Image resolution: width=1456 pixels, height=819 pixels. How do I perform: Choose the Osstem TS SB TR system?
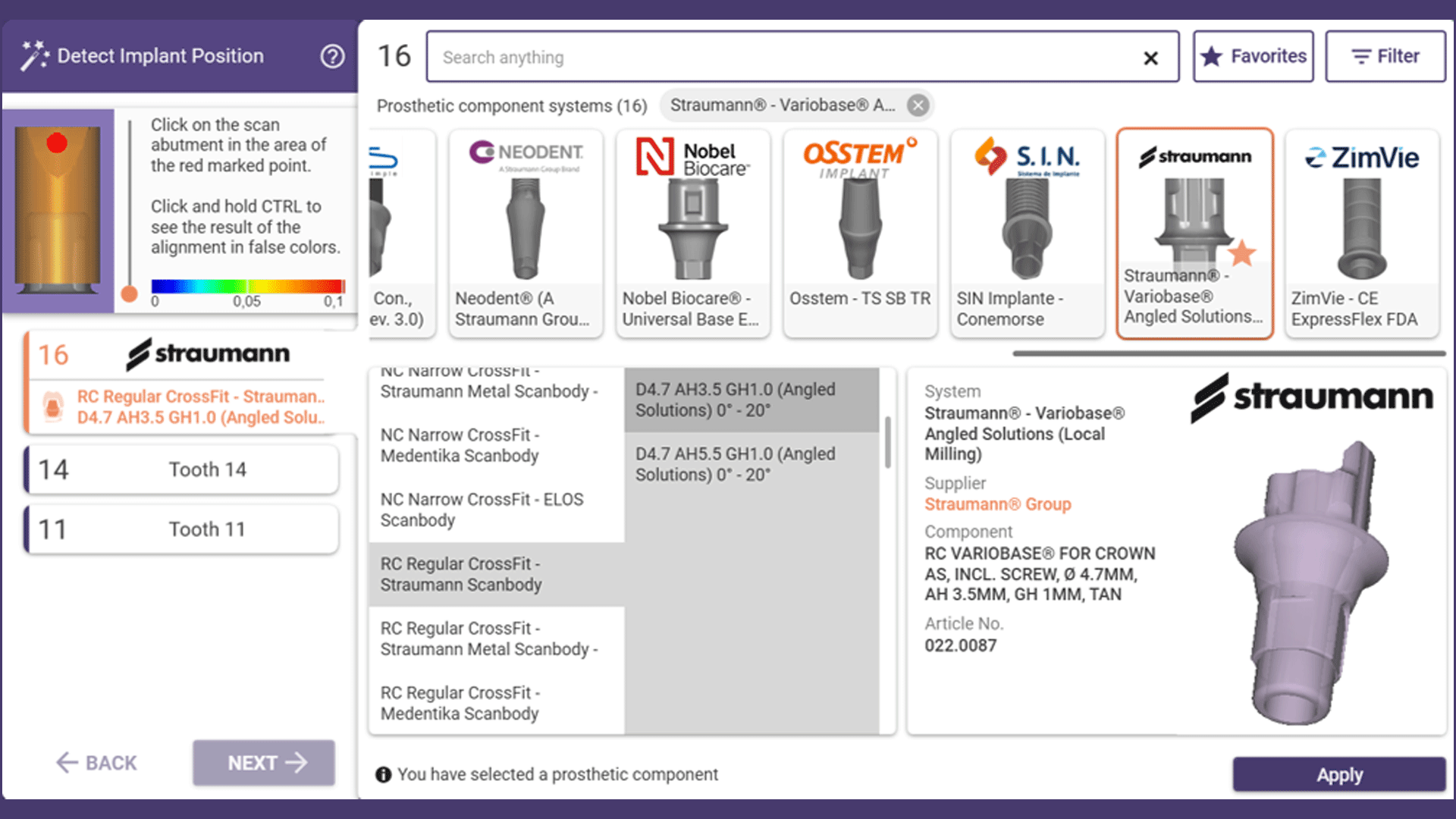pos(860,234)
